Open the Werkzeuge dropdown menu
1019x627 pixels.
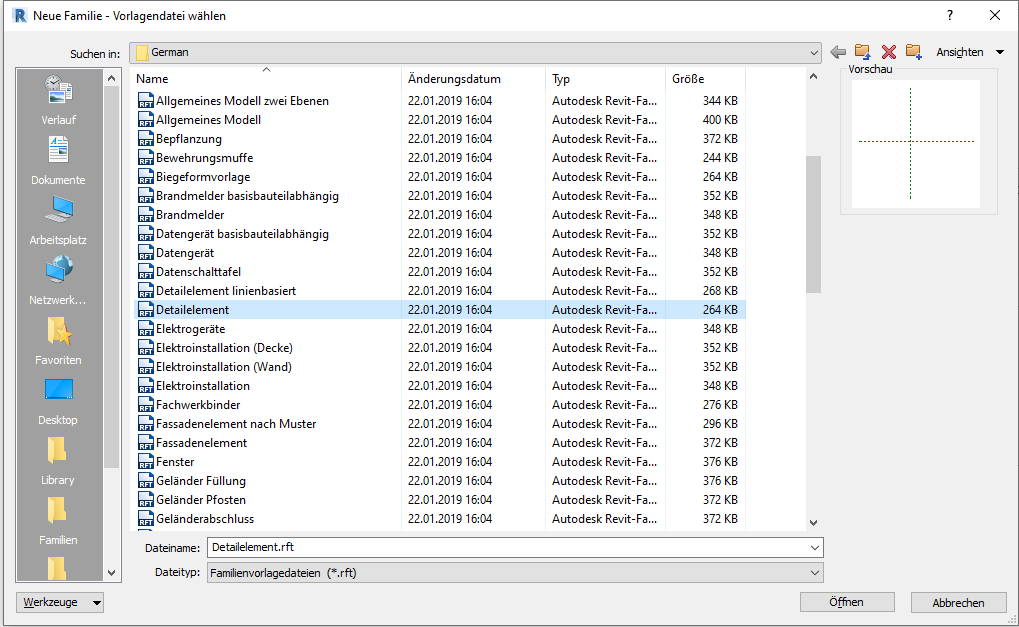(x=60, y=602)
